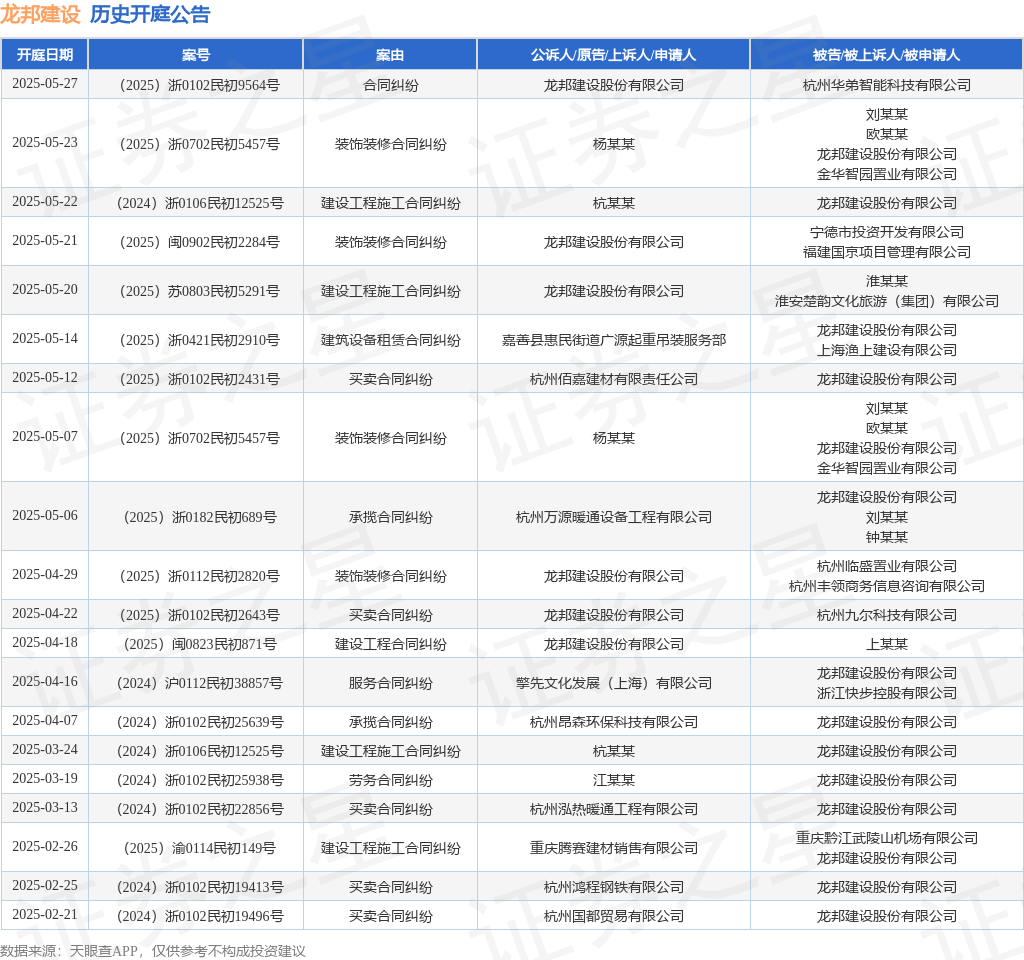Click plaintiff 杭州万源暖通设备工程有限公司

tap(613, 517)
